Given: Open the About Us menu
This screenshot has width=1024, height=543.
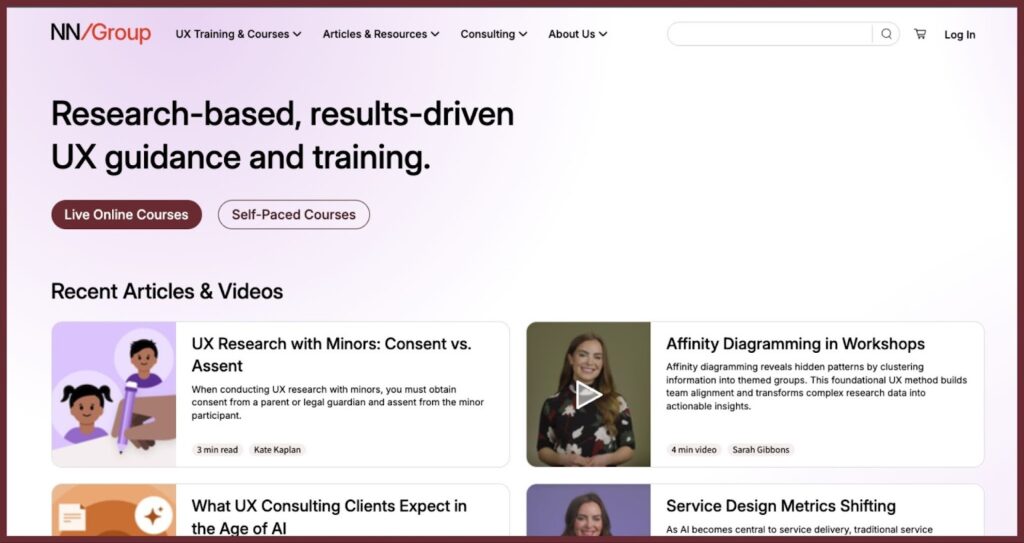Looking at the screenshot, I should [577, 34].
